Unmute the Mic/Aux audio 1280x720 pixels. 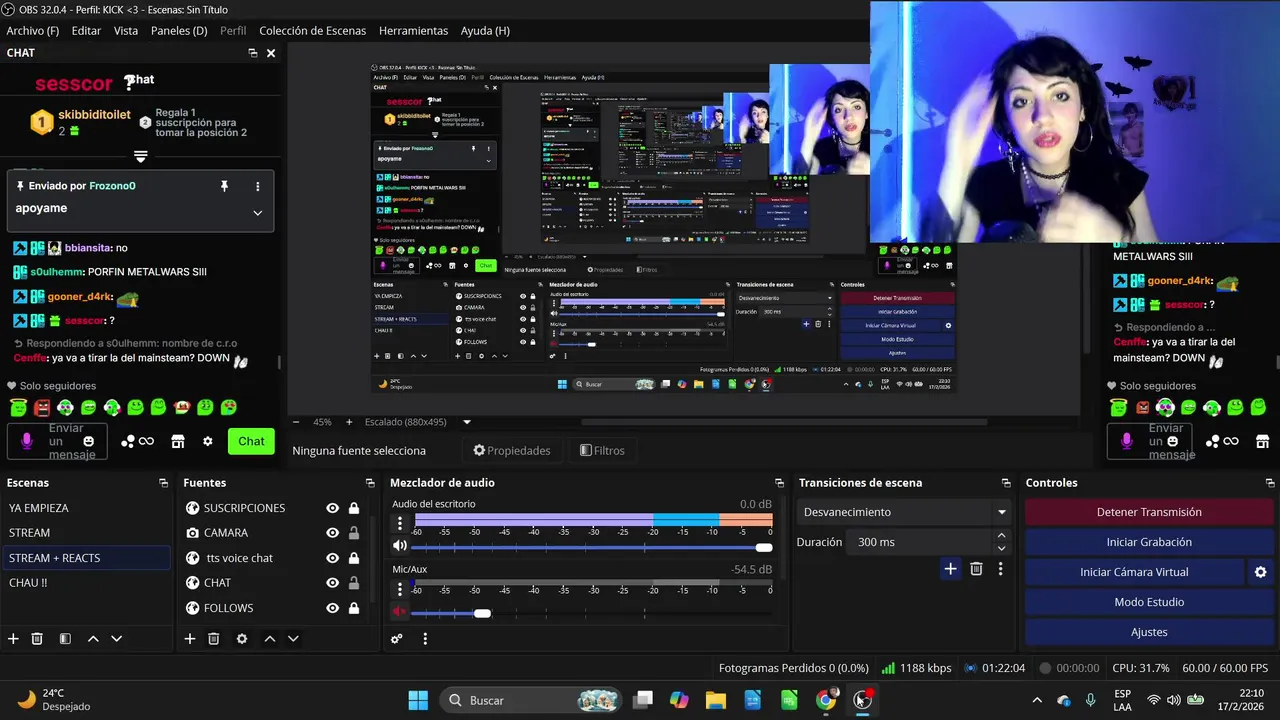(x=400, y=611)
